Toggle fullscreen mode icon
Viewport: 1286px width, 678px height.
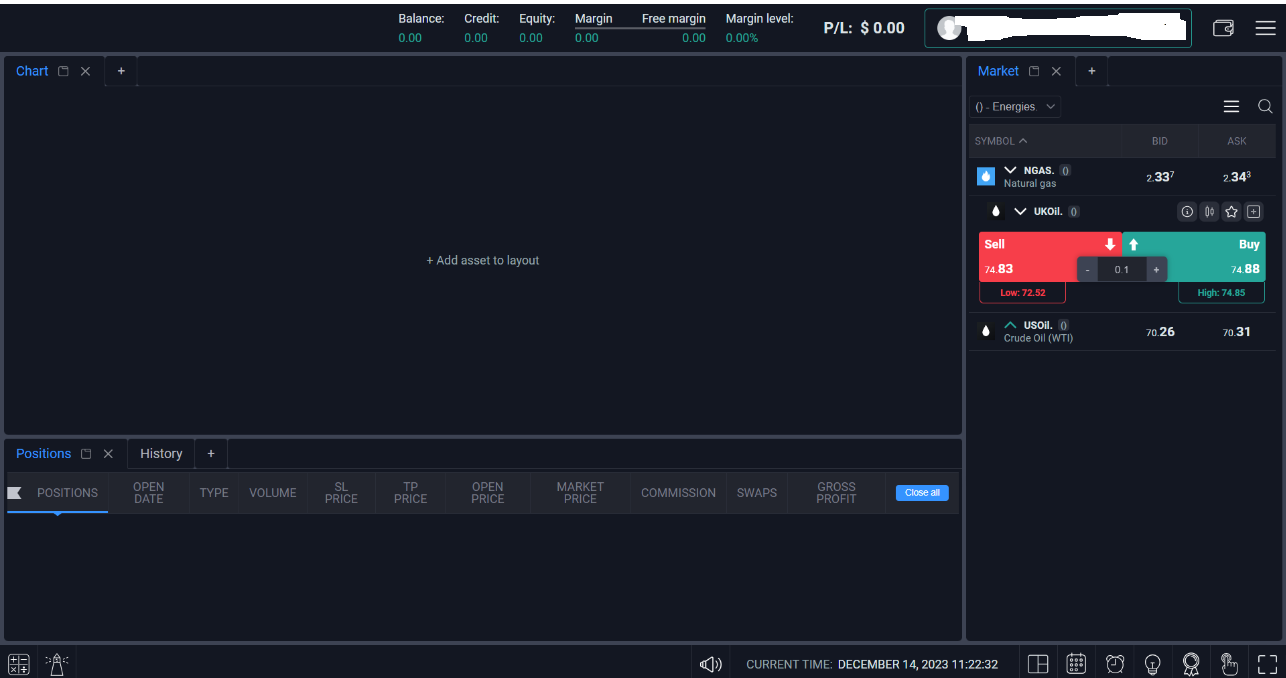[x=1268, y=664]
